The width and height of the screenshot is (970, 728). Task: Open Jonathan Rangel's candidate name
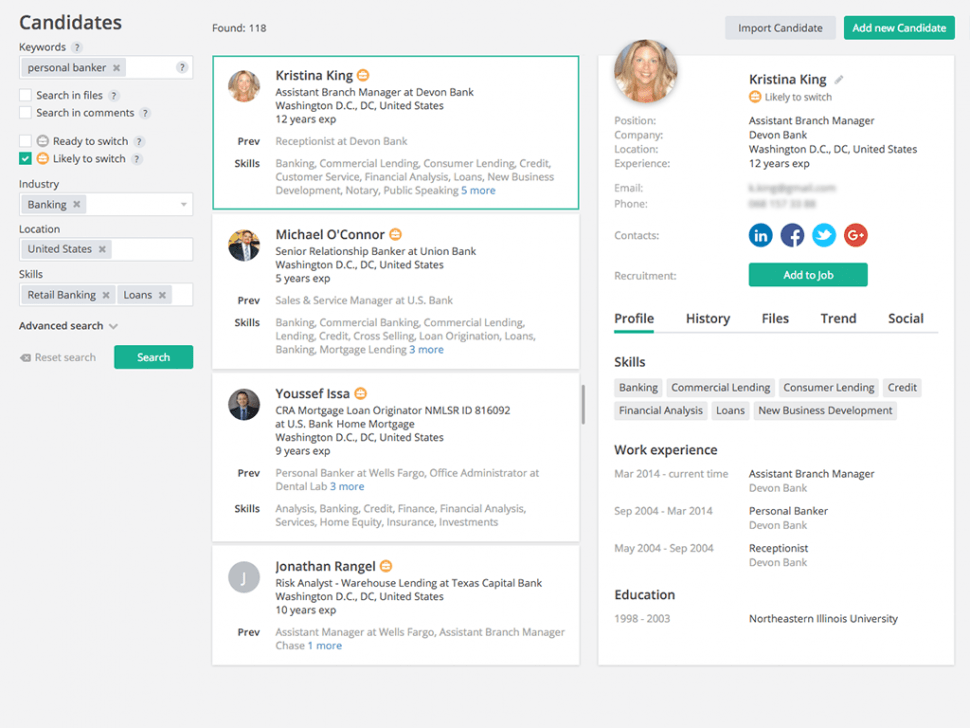click(325, 566)
